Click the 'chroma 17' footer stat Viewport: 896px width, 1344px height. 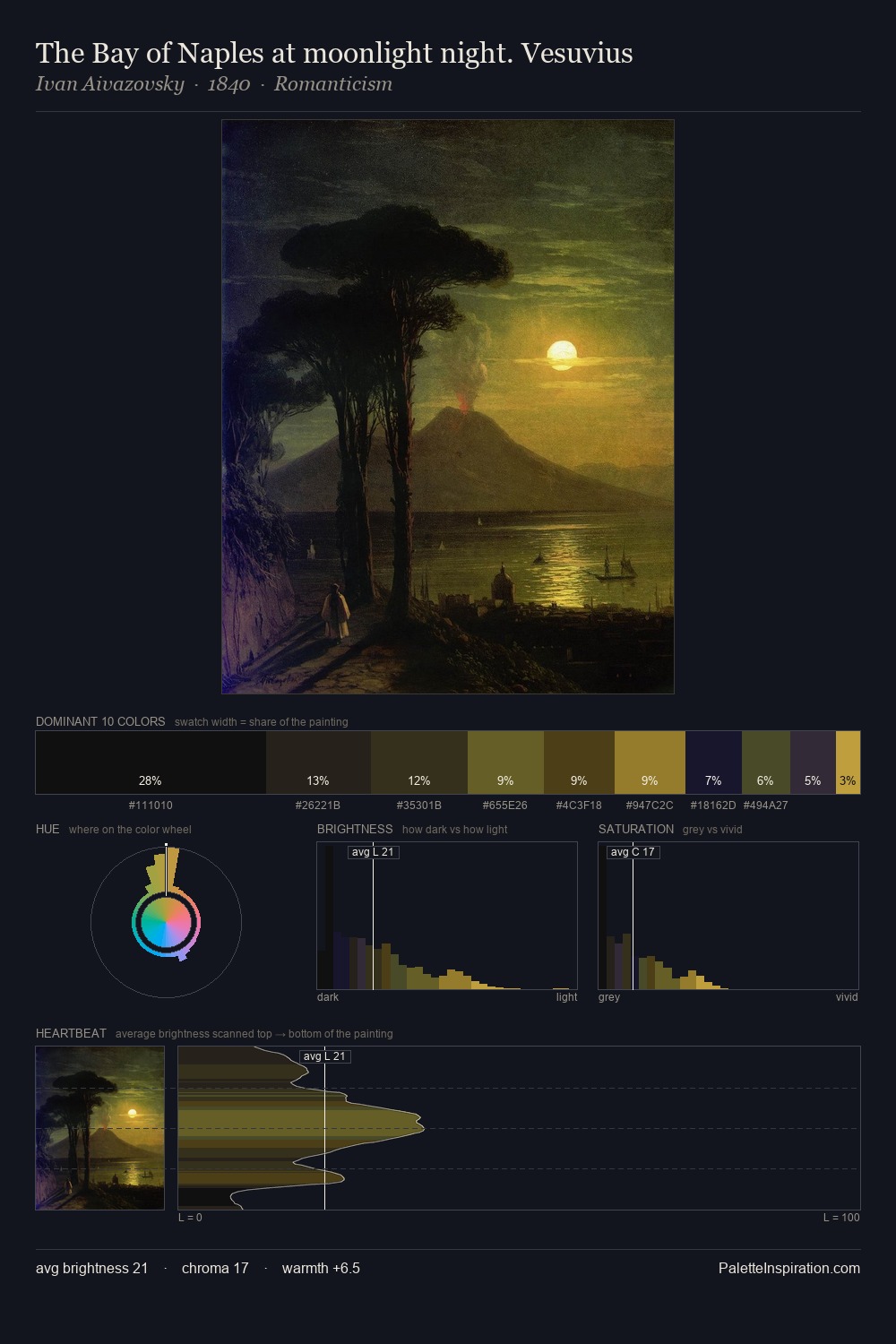215,1268
